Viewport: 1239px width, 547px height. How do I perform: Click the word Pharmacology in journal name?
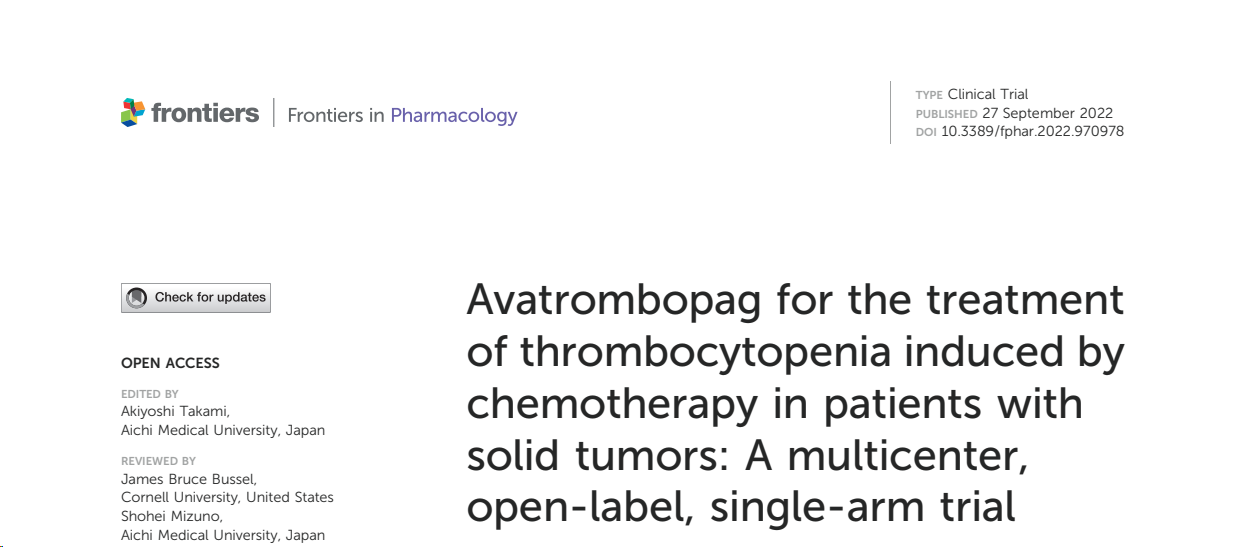tap(454, 115)
